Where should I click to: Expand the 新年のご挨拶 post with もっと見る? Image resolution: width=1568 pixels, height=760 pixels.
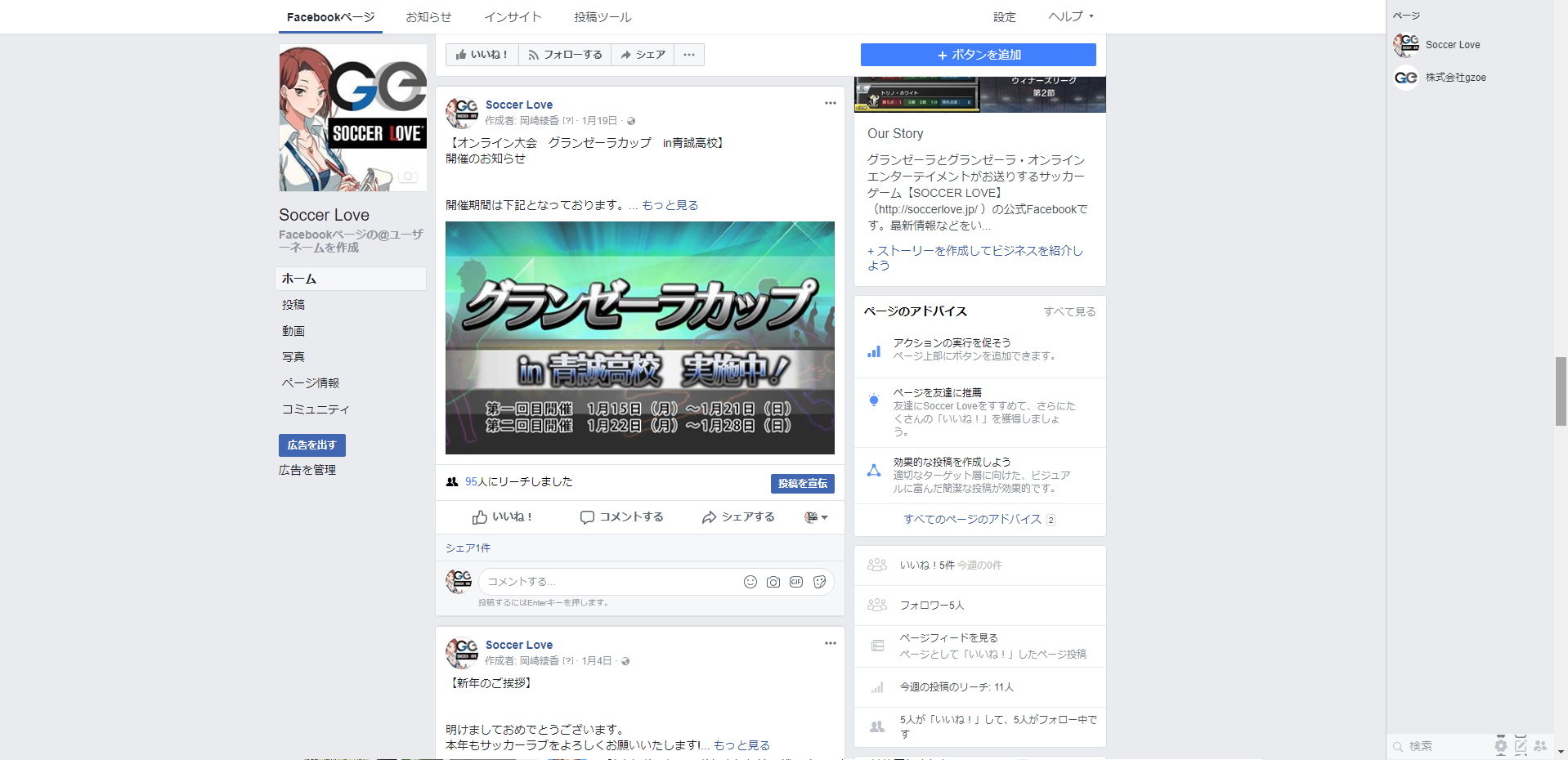[x=741, y=745]
